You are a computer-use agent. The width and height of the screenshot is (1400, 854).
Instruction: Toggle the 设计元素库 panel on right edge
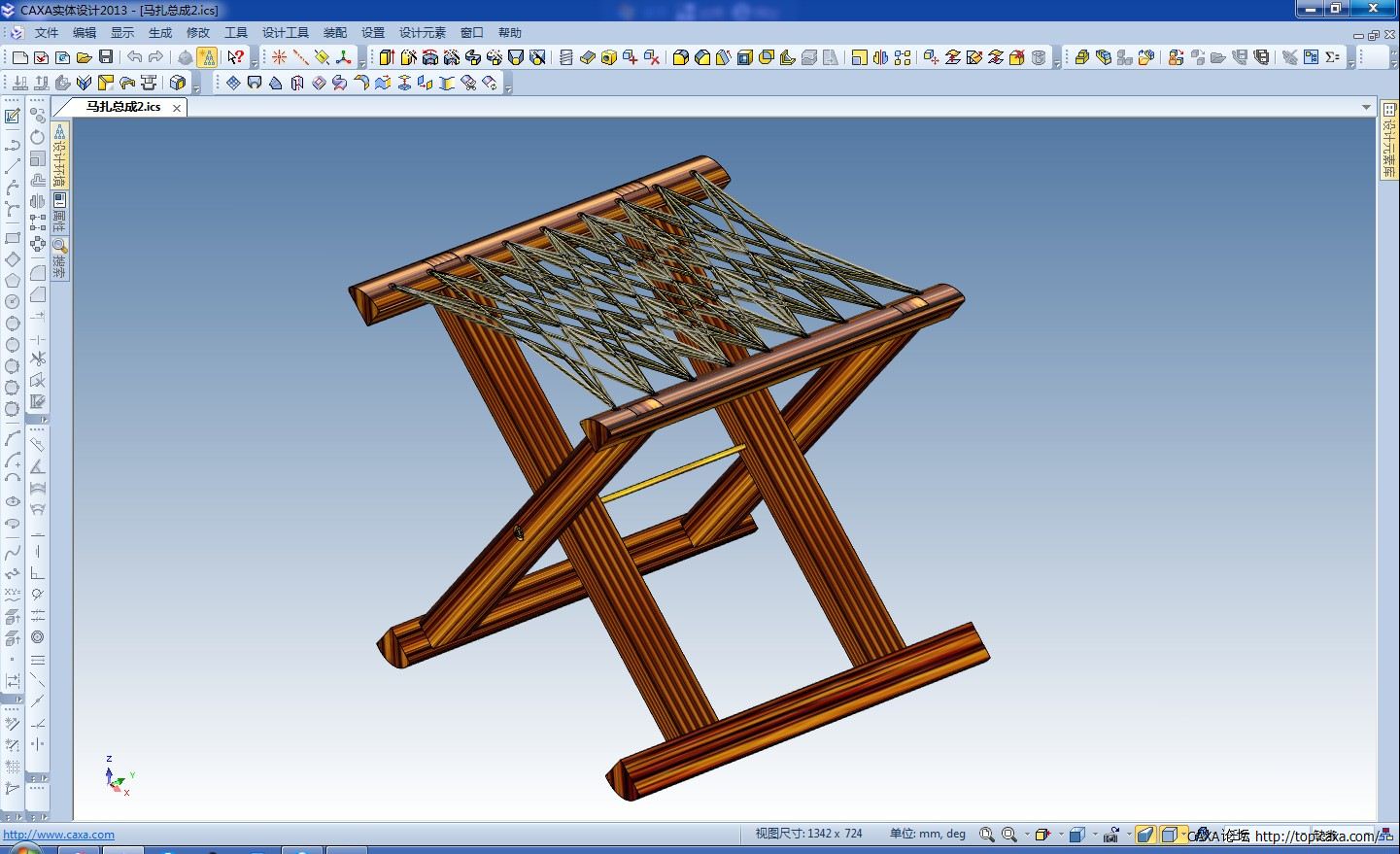coord(1389,140)
